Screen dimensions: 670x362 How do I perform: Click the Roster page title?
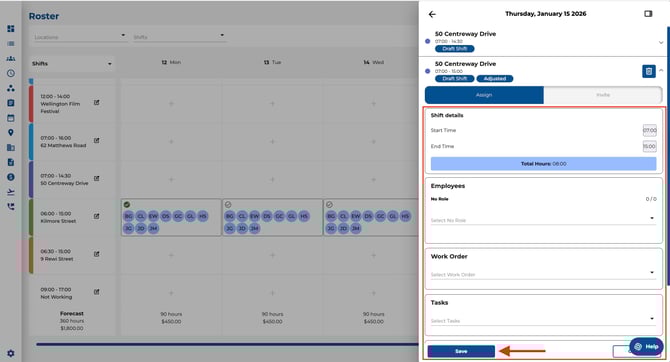click(44, 16)
